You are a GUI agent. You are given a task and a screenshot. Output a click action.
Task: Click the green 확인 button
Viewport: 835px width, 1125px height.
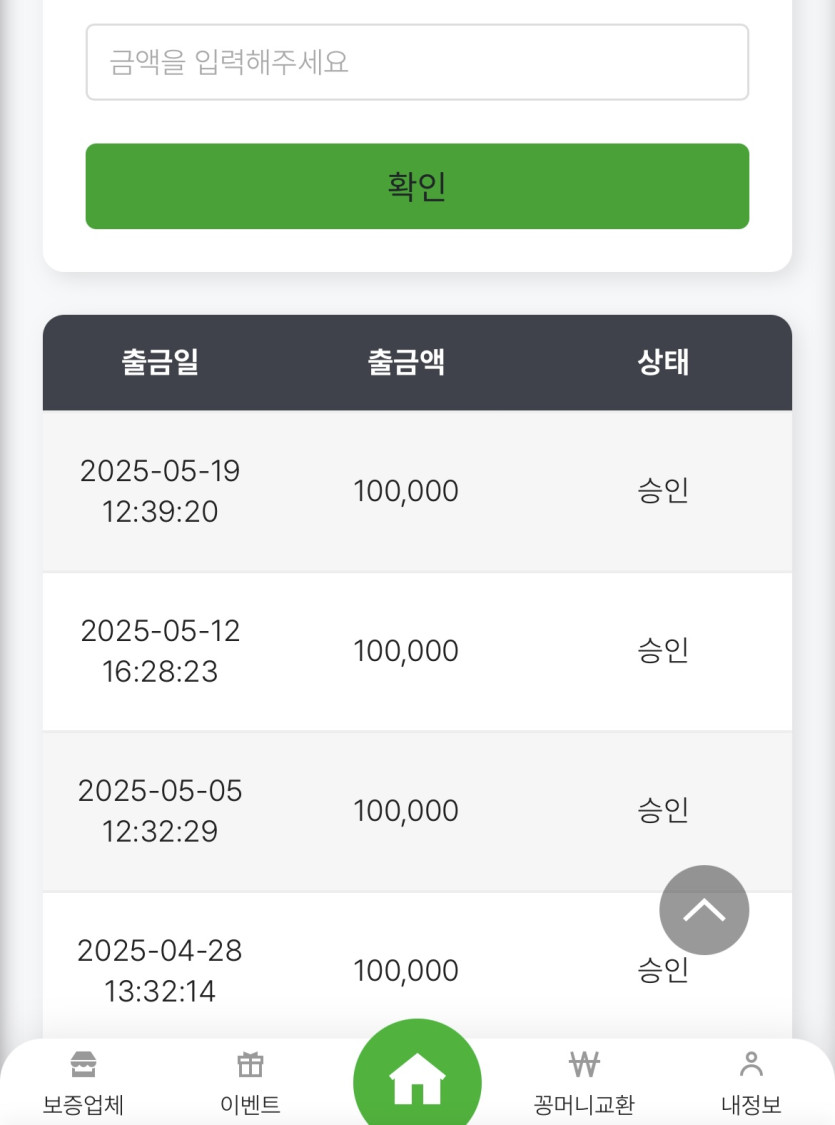(x=418, y=187)
